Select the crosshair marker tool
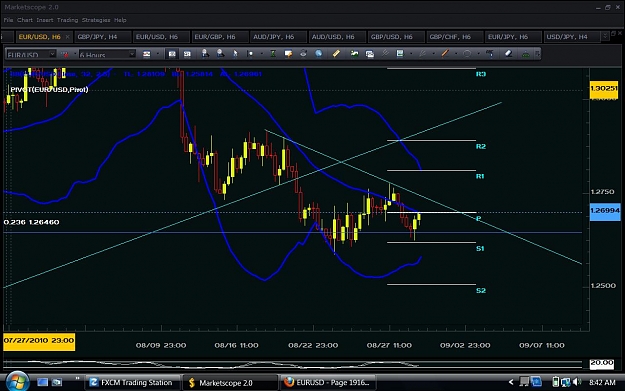This screenshot has height=391, width=625. [x=250, y=53]
